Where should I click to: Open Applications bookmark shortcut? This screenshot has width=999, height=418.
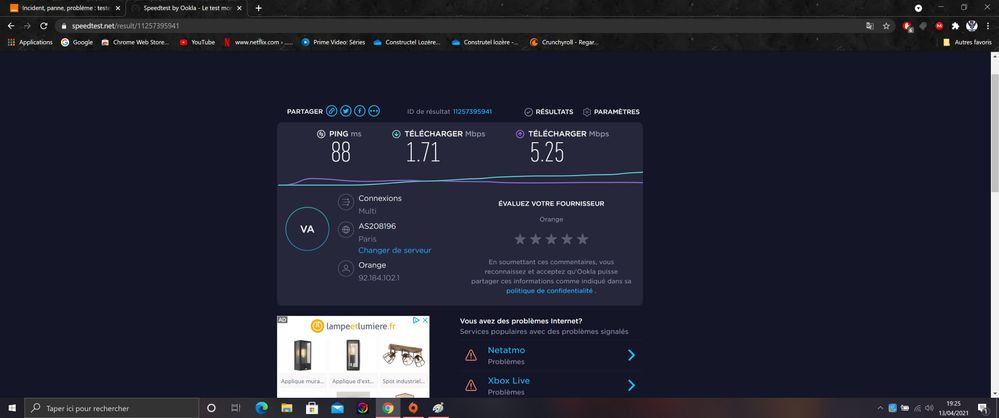click(30, 42)
